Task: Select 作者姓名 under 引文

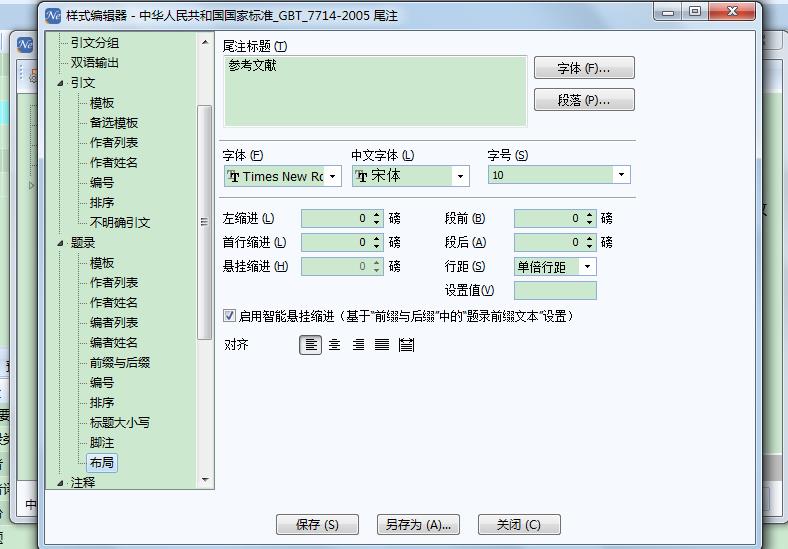Action: (114, 163)
